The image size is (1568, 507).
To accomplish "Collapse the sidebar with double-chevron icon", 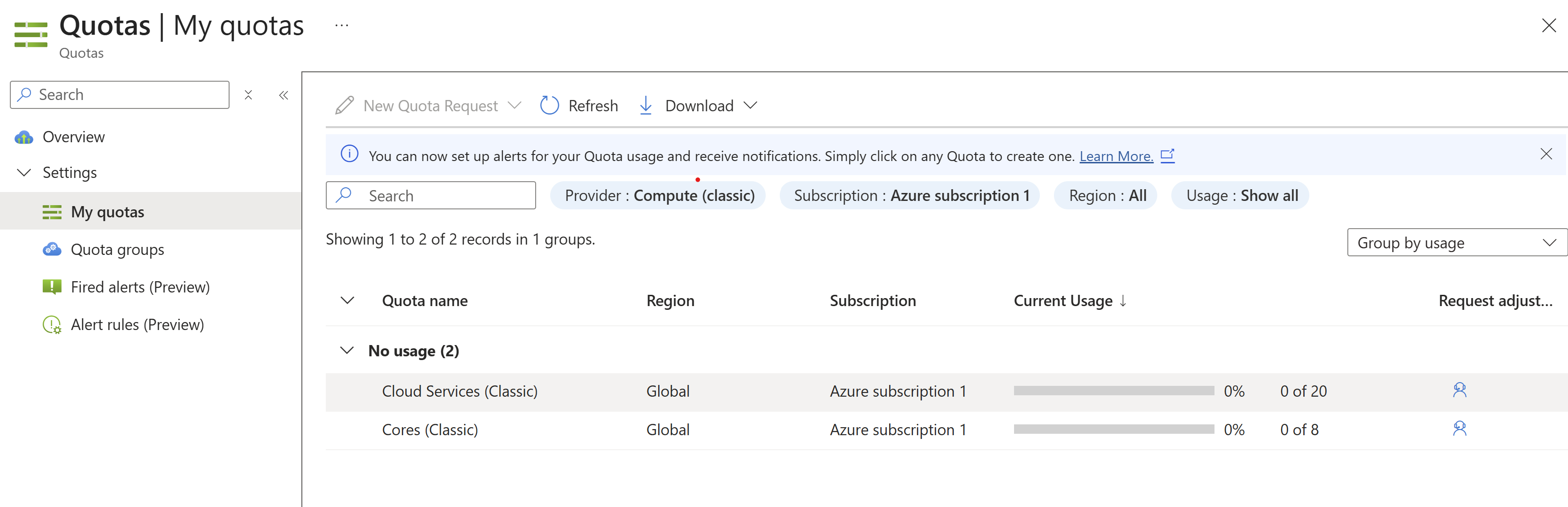I will 284,95.
